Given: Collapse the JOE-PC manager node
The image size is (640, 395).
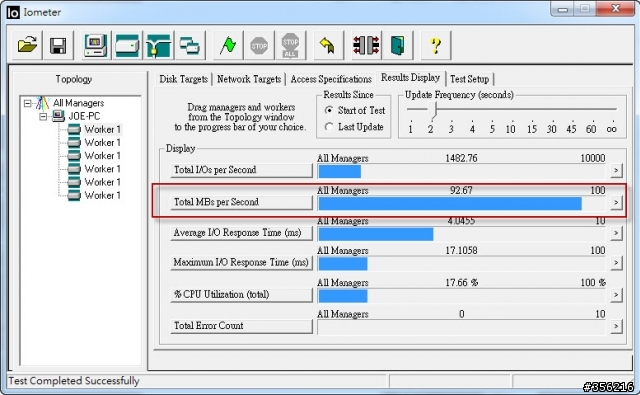Looking at the screenshot, I should (43, 117).
